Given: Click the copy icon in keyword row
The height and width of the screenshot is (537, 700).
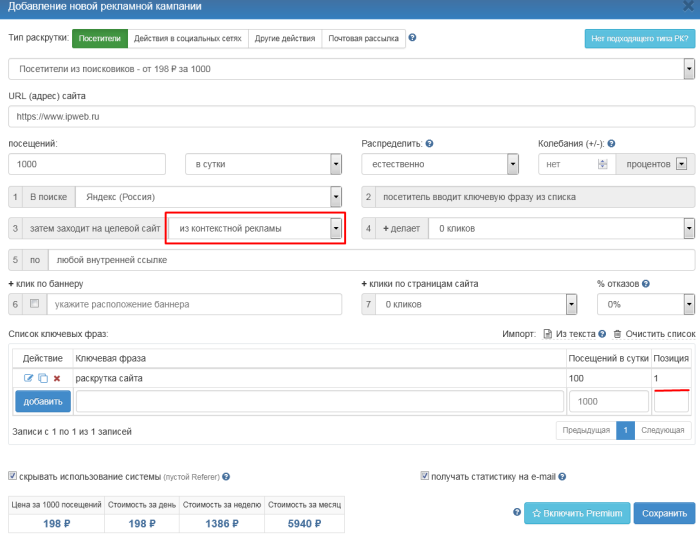Looking at the screenshot, I should point(42,378).
